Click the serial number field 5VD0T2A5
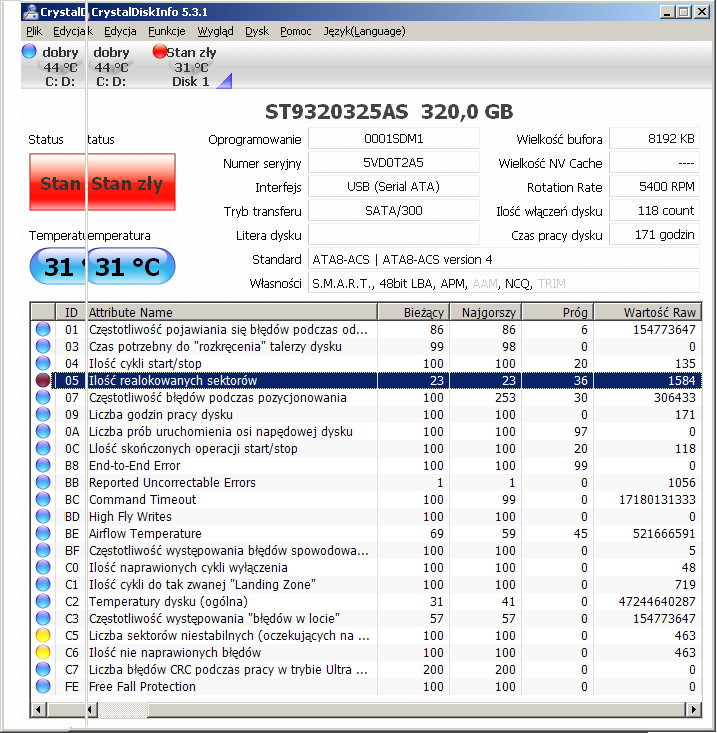Image resolution: width=717 pixels, height=733 pixels. coord(394,163)
